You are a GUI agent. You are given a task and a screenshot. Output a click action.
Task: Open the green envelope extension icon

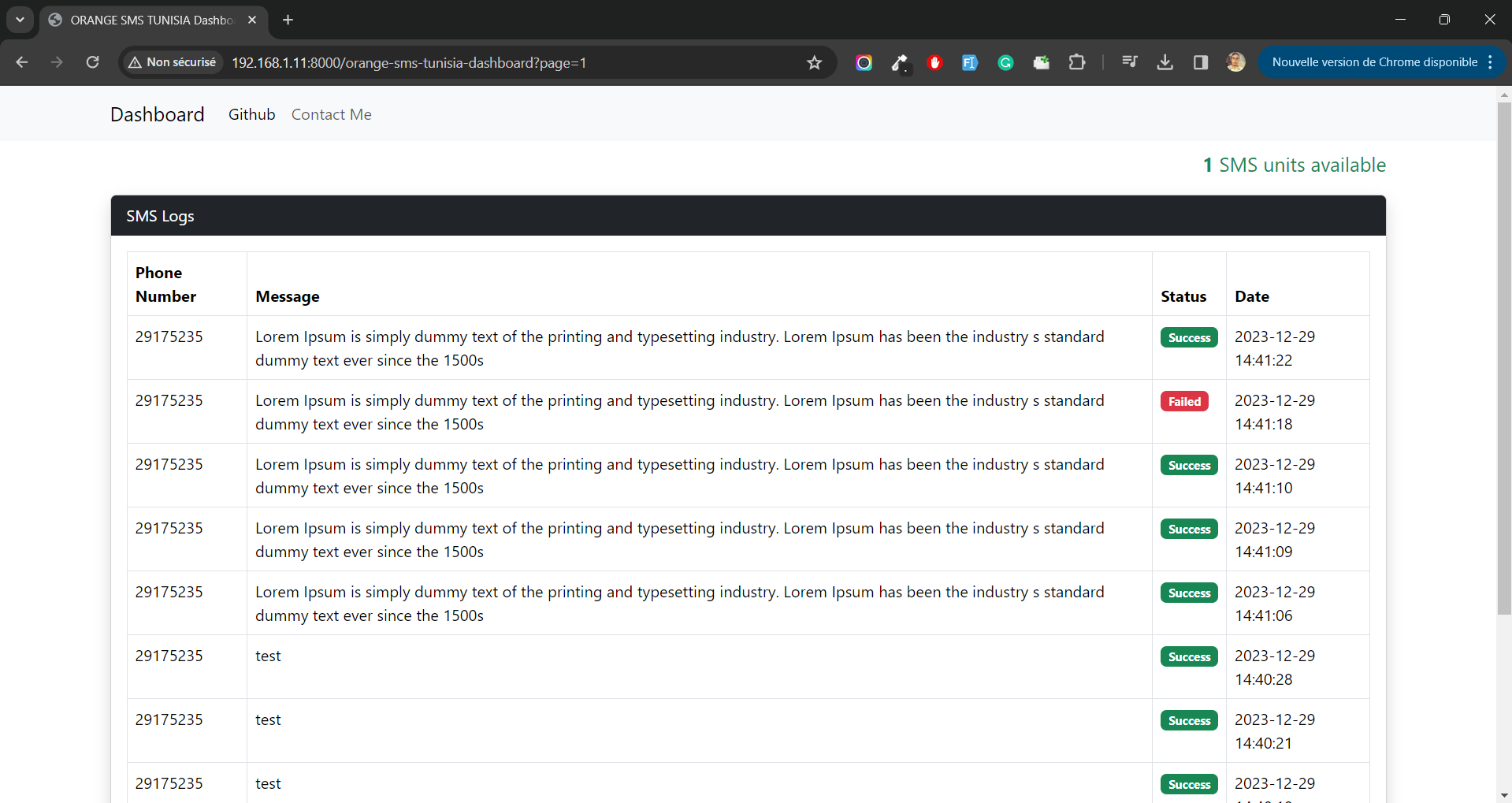1041,62
